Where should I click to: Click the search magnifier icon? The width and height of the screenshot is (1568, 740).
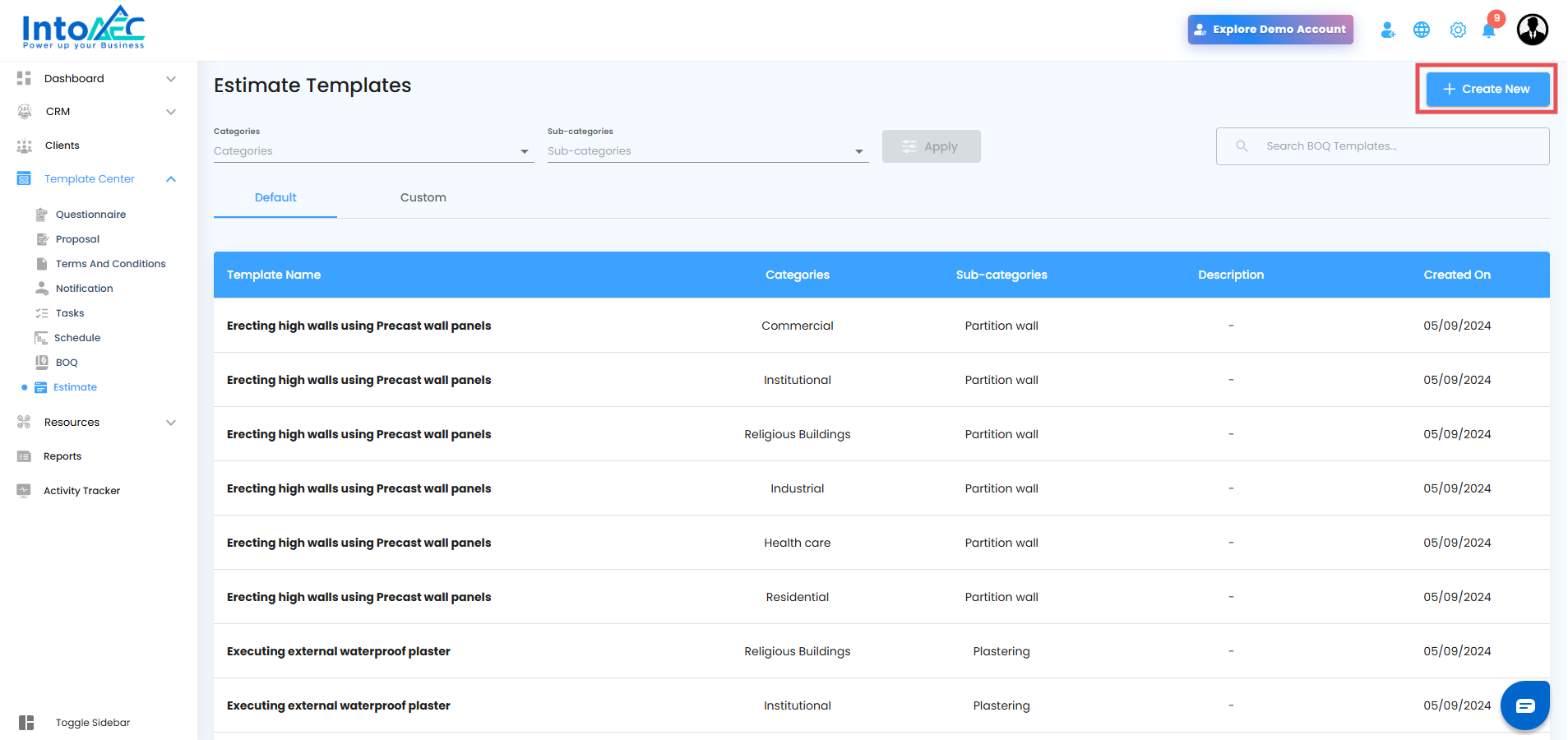tap(1242, 146)
